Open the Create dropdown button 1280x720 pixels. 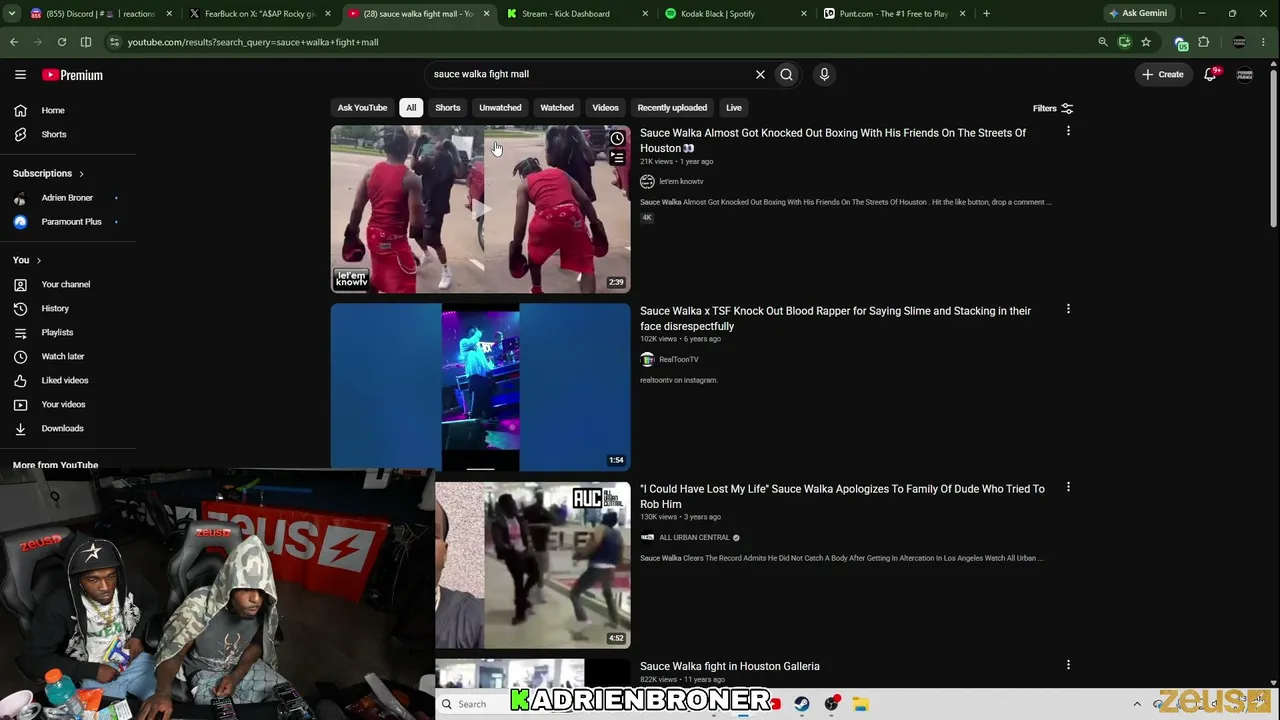[x=1163, y=74]
